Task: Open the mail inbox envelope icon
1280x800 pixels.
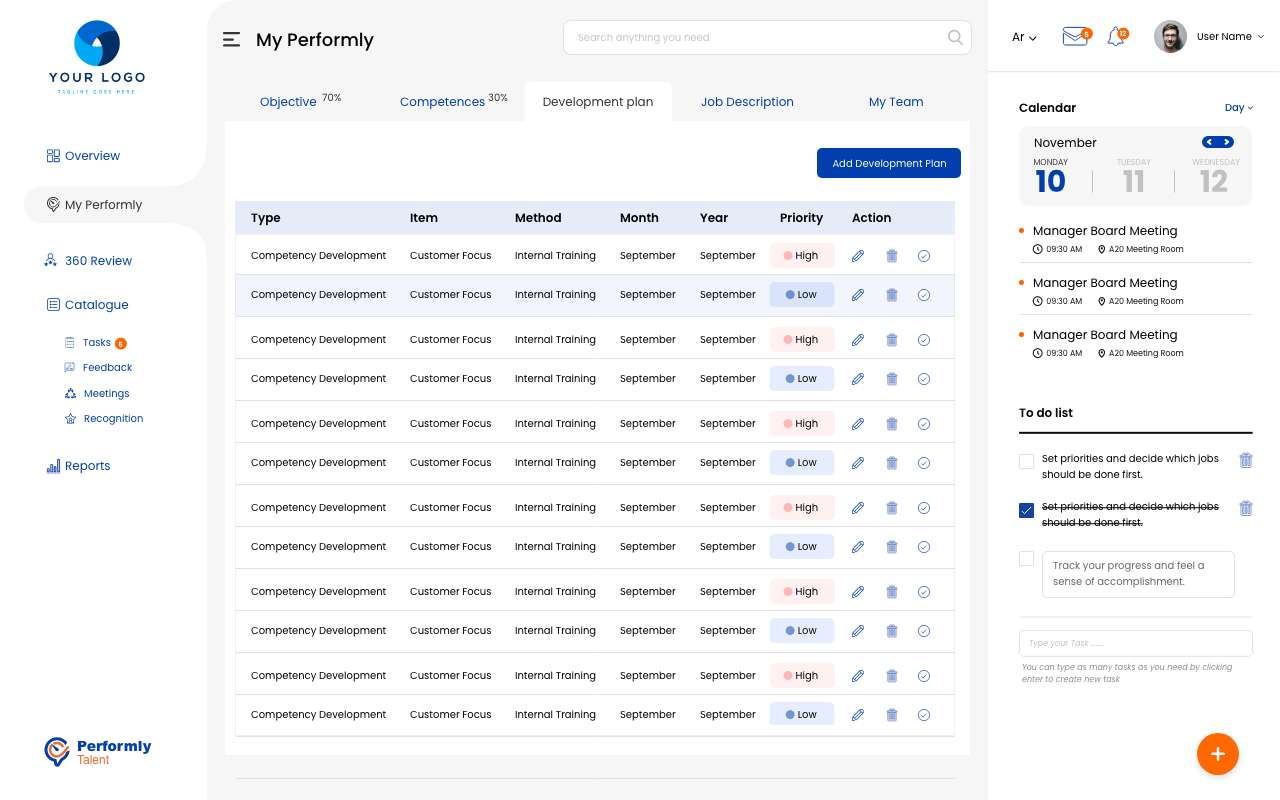Action: pos(1074,37)
